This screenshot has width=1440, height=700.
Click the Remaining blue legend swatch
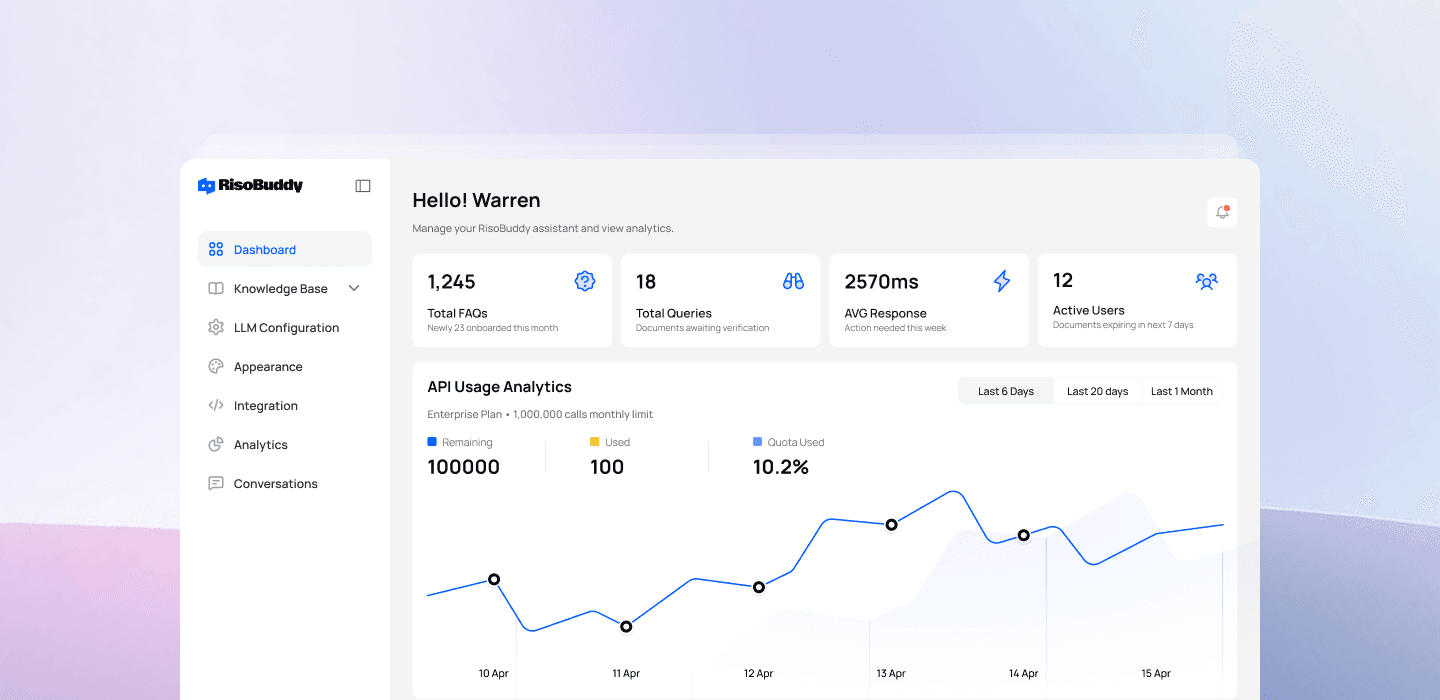432,442
